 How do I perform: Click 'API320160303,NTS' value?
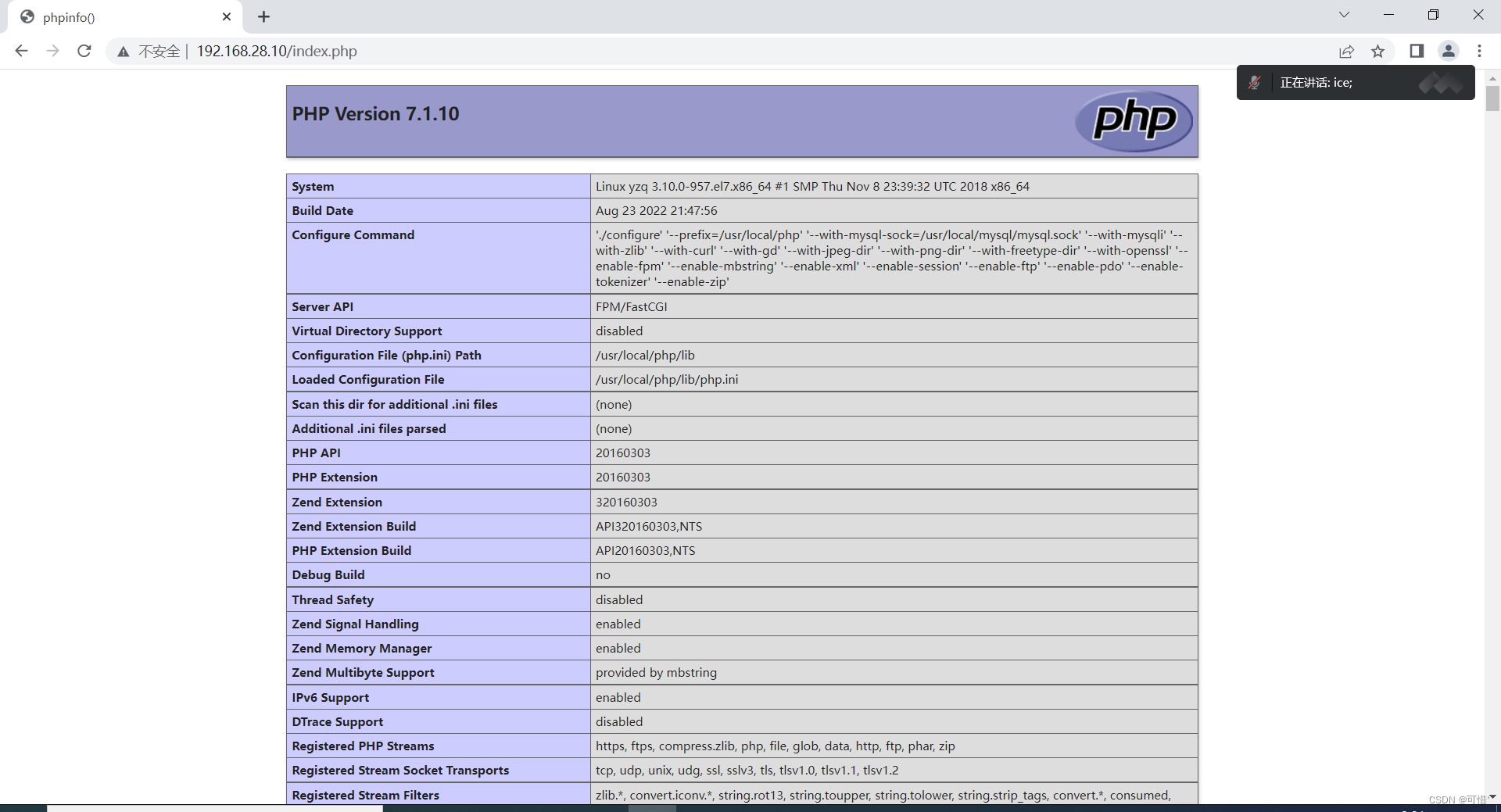pyautogui.click(x=648, y=527)
